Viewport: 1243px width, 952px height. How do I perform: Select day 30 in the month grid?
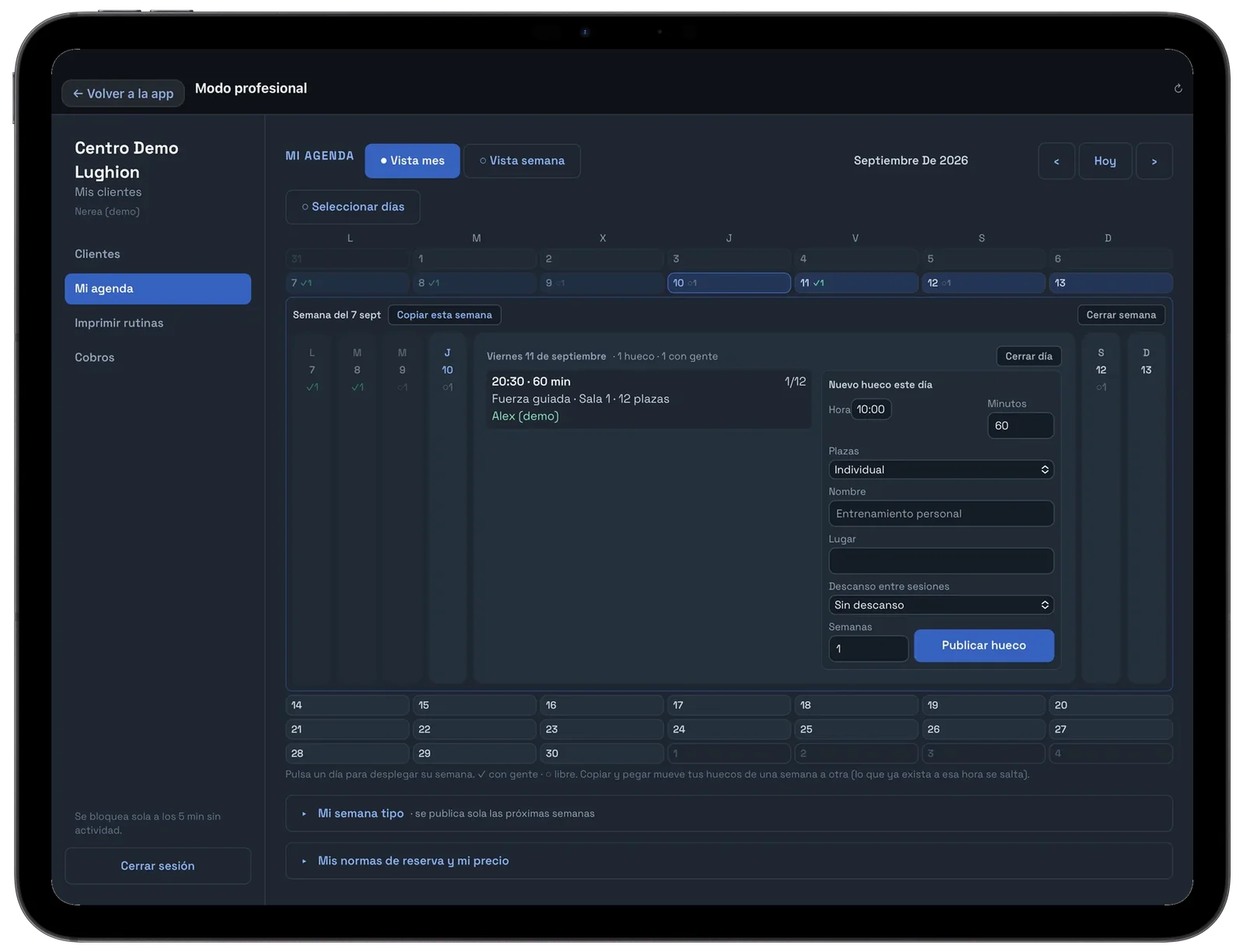pyautogui.click(x=601, y=753)
